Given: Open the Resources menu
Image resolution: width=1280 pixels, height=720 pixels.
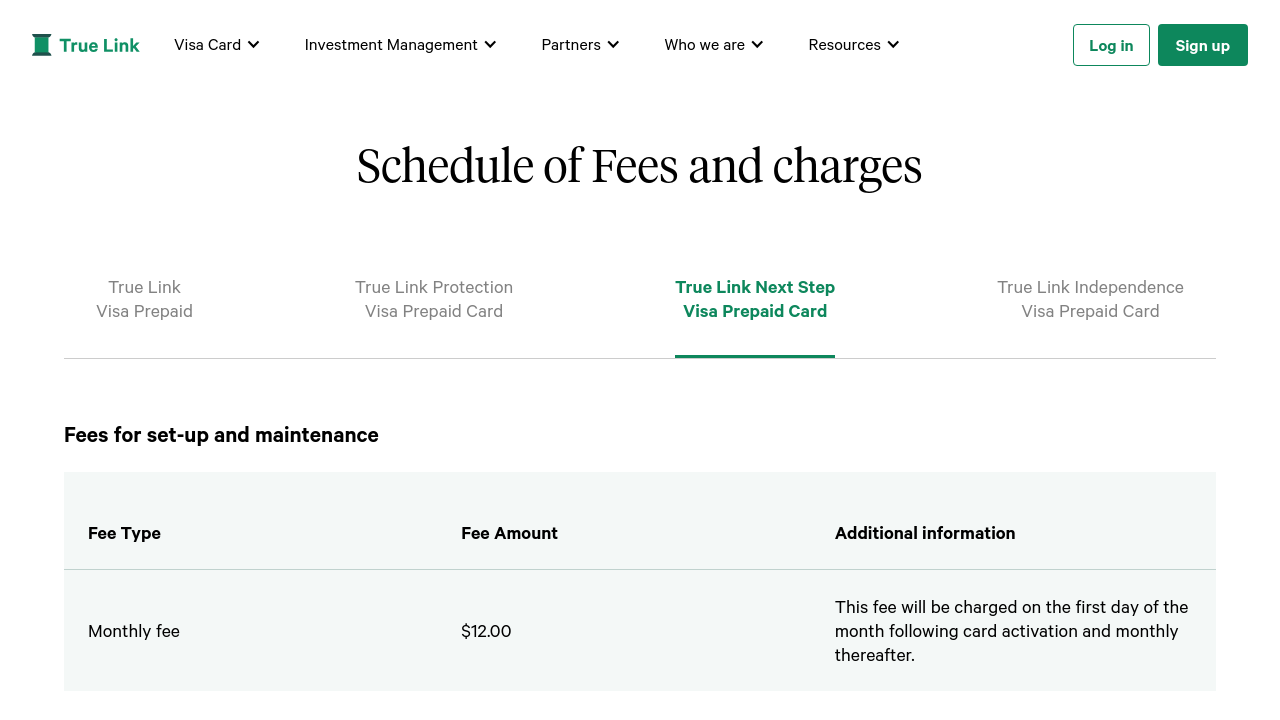Looking at the screenshot, I should coord(844,45).
